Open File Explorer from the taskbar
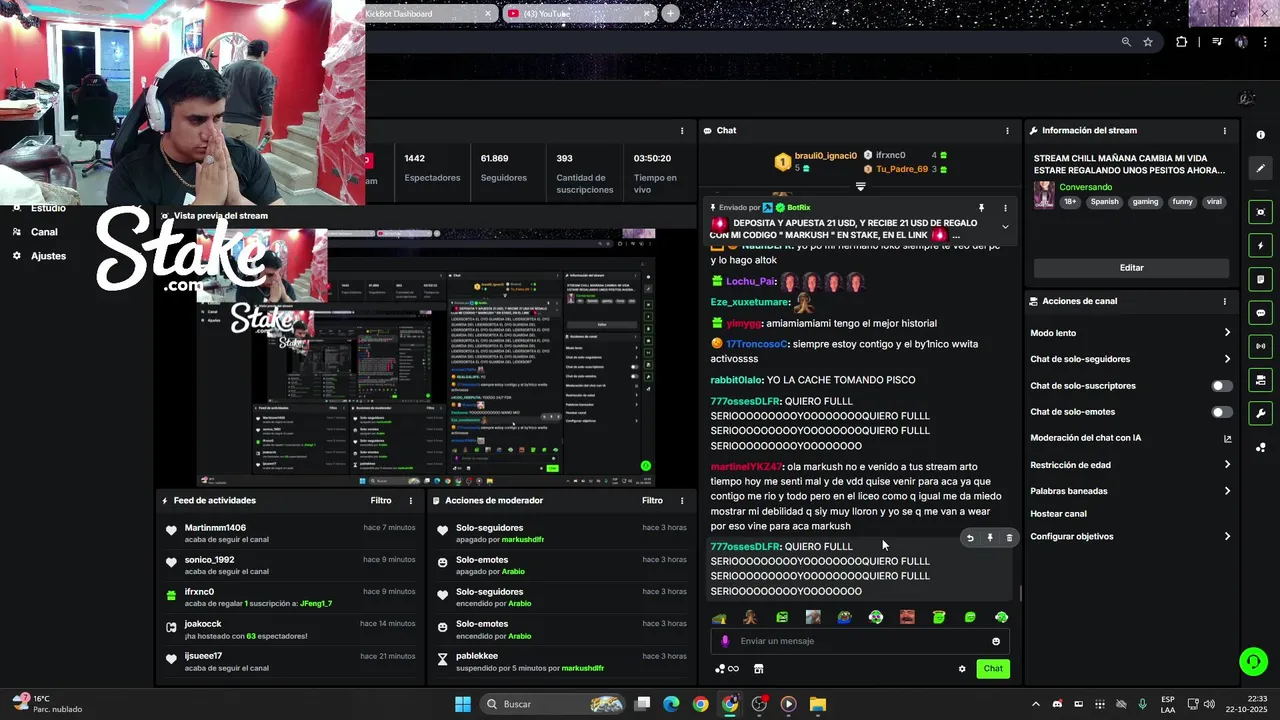The width and height of the screenshot is (1280, 720). 818,704
